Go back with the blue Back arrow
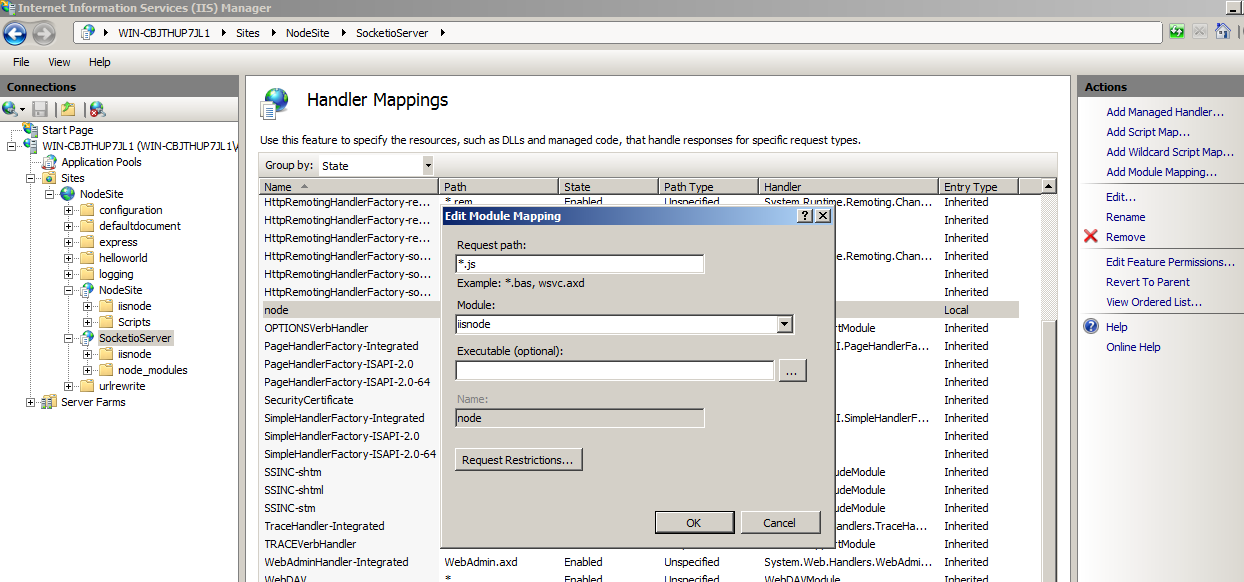 15,33
